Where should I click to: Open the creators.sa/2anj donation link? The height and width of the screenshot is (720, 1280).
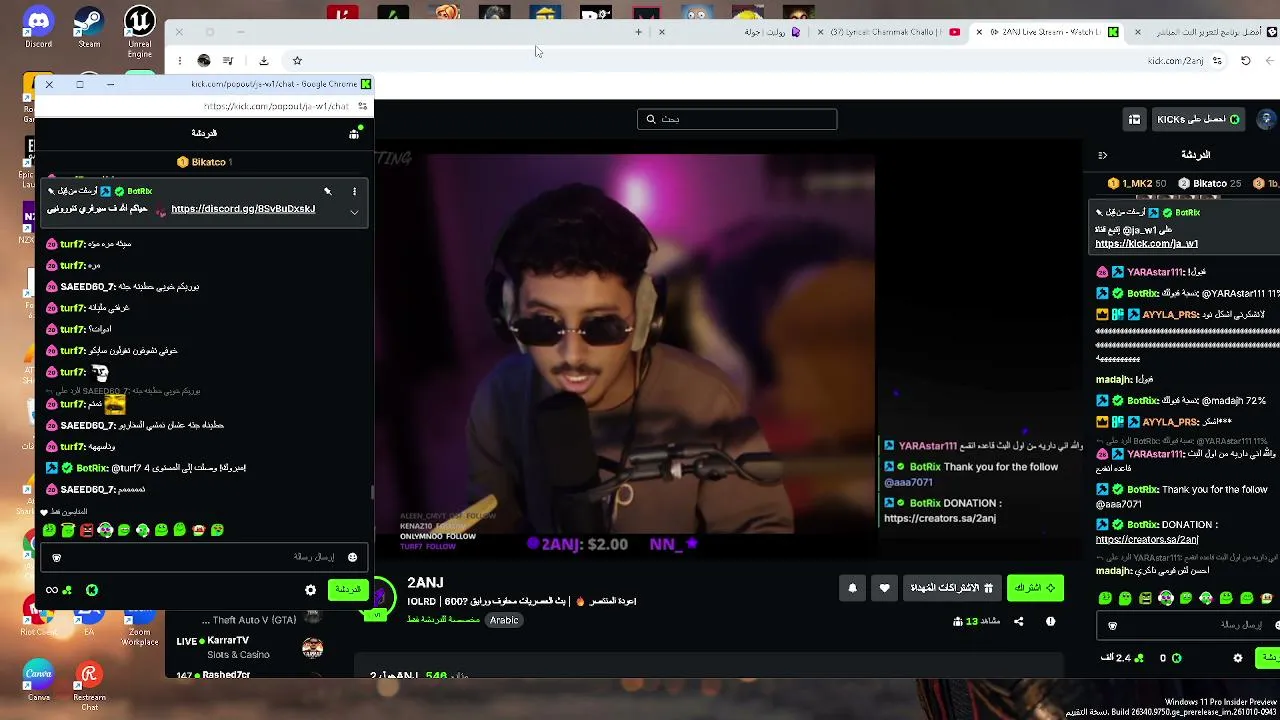click(1146, 540)
